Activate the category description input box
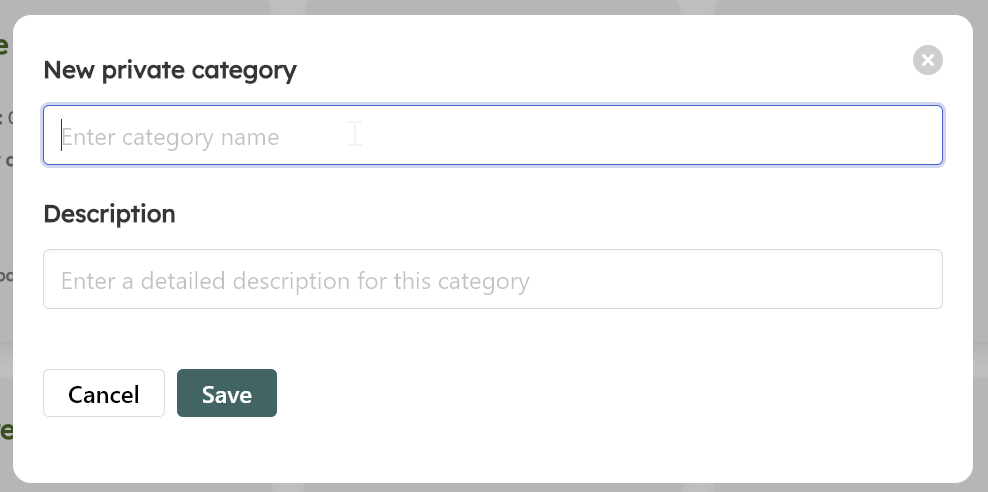Image resolution: width=988 pixels, height=492 pixels. [x=493, y=279]
